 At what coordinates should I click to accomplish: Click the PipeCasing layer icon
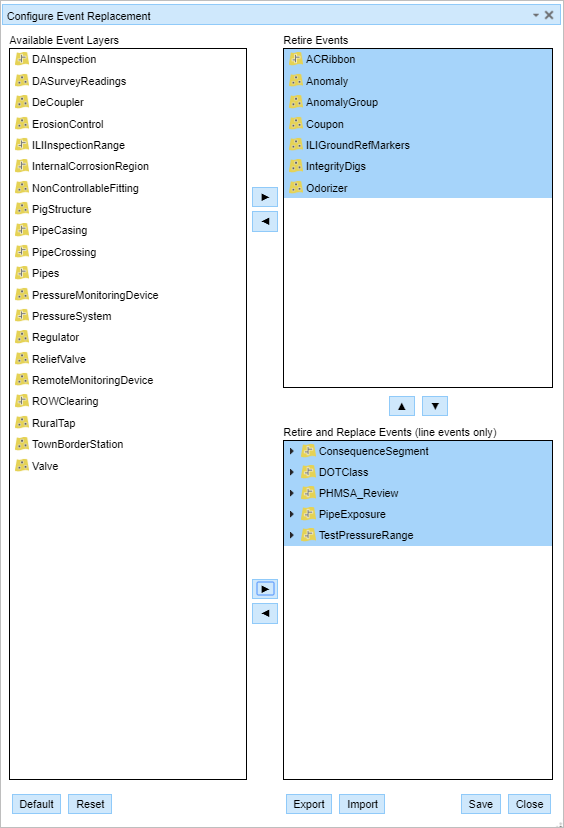22,230
